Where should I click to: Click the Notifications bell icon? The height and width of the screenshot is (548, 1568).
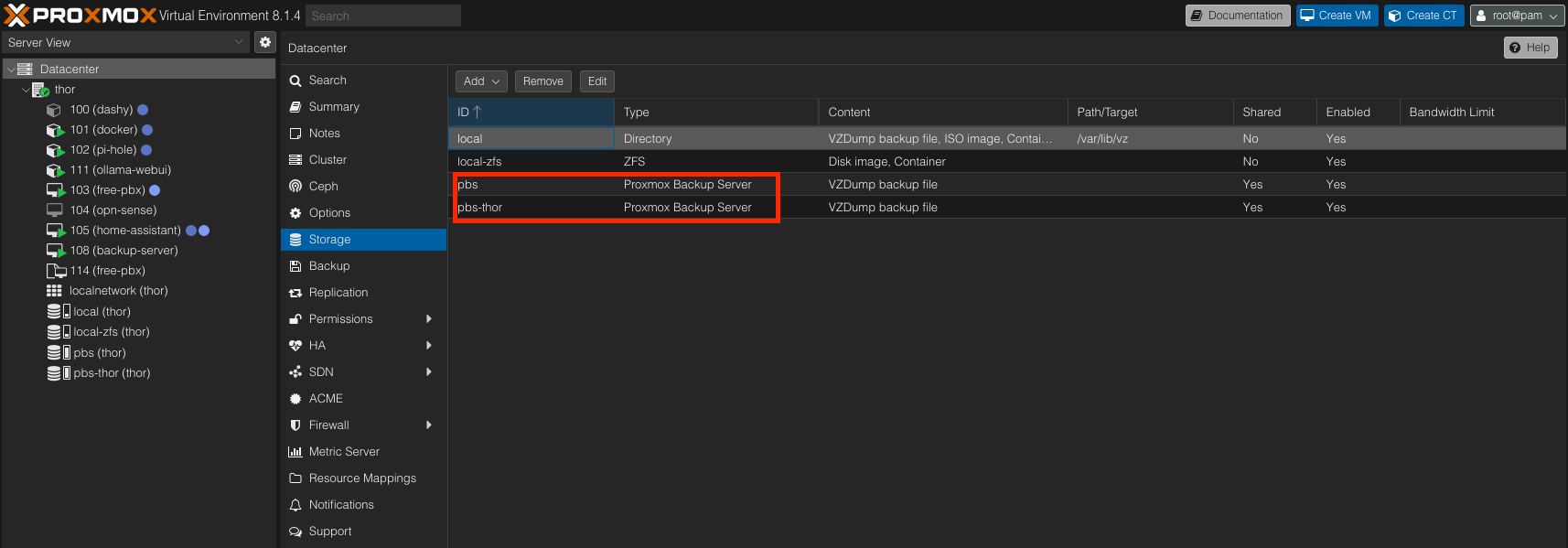295,505
